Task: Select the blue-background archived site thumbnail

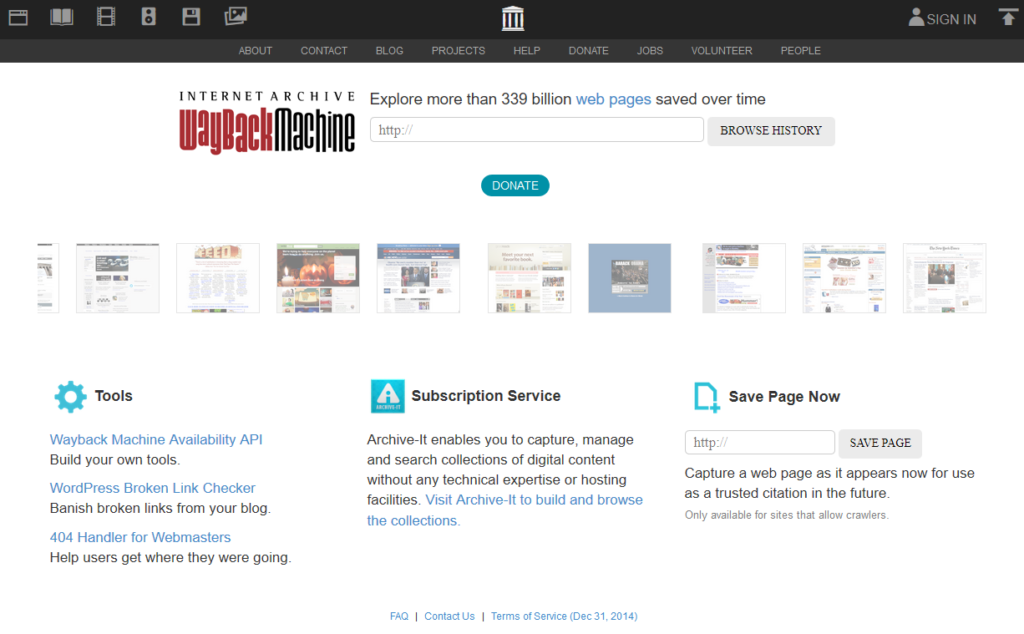Action: [x=629, y=278]
